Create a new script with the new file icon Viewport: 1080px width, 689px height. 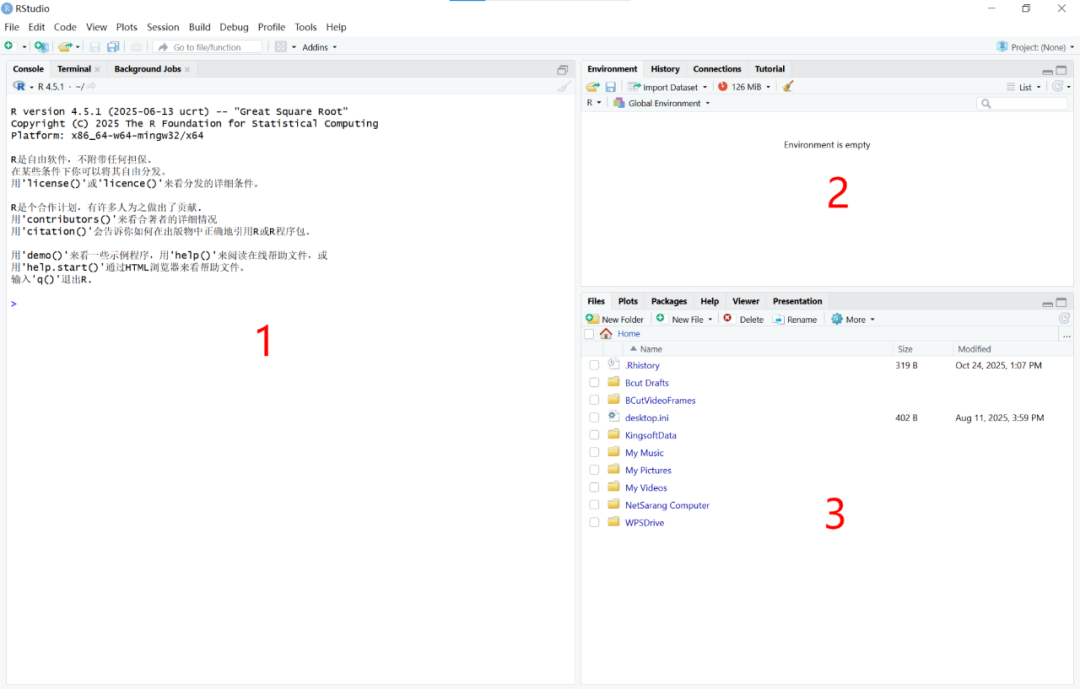(9, 46)
